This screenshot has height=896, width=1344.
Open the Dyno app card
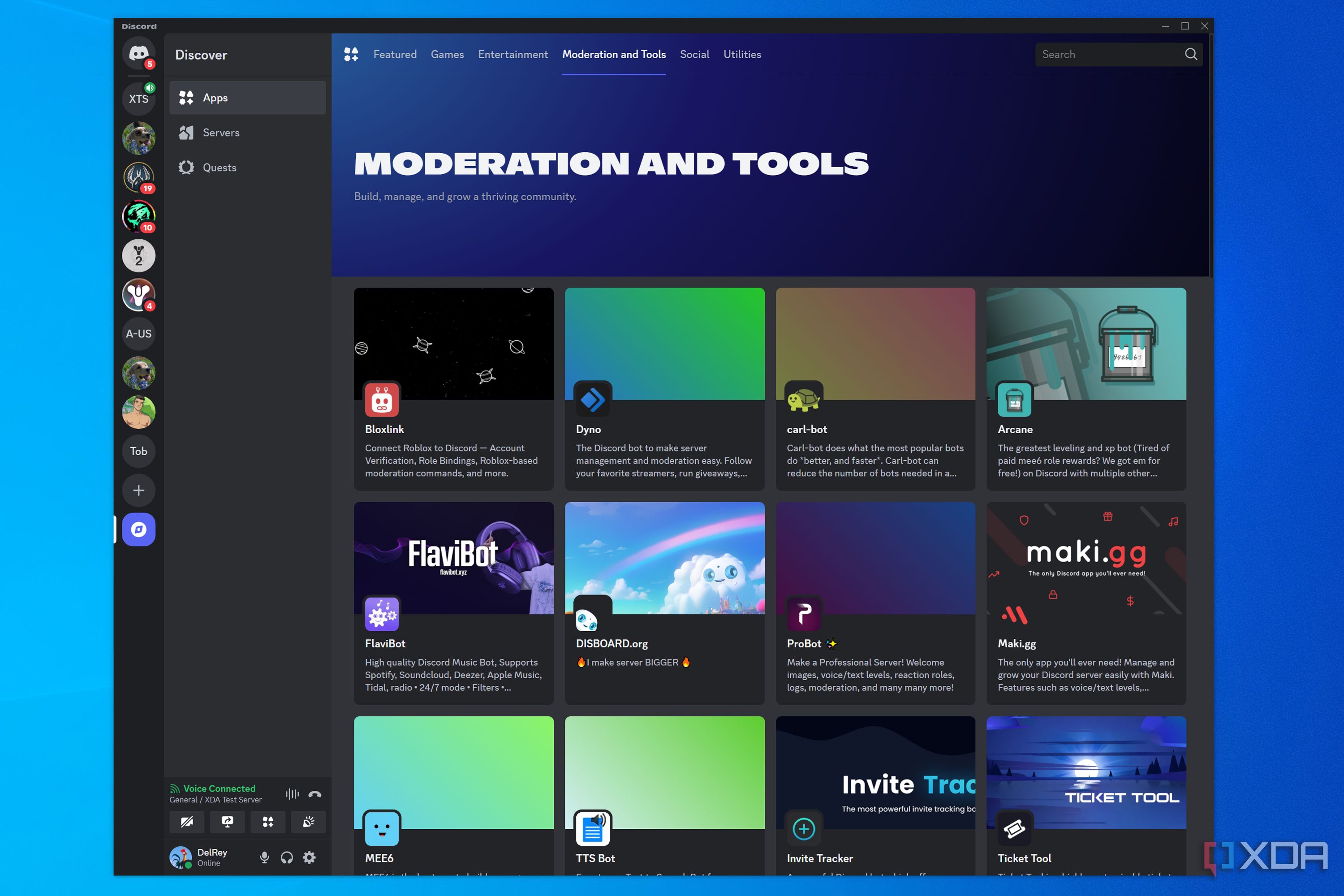664,388
